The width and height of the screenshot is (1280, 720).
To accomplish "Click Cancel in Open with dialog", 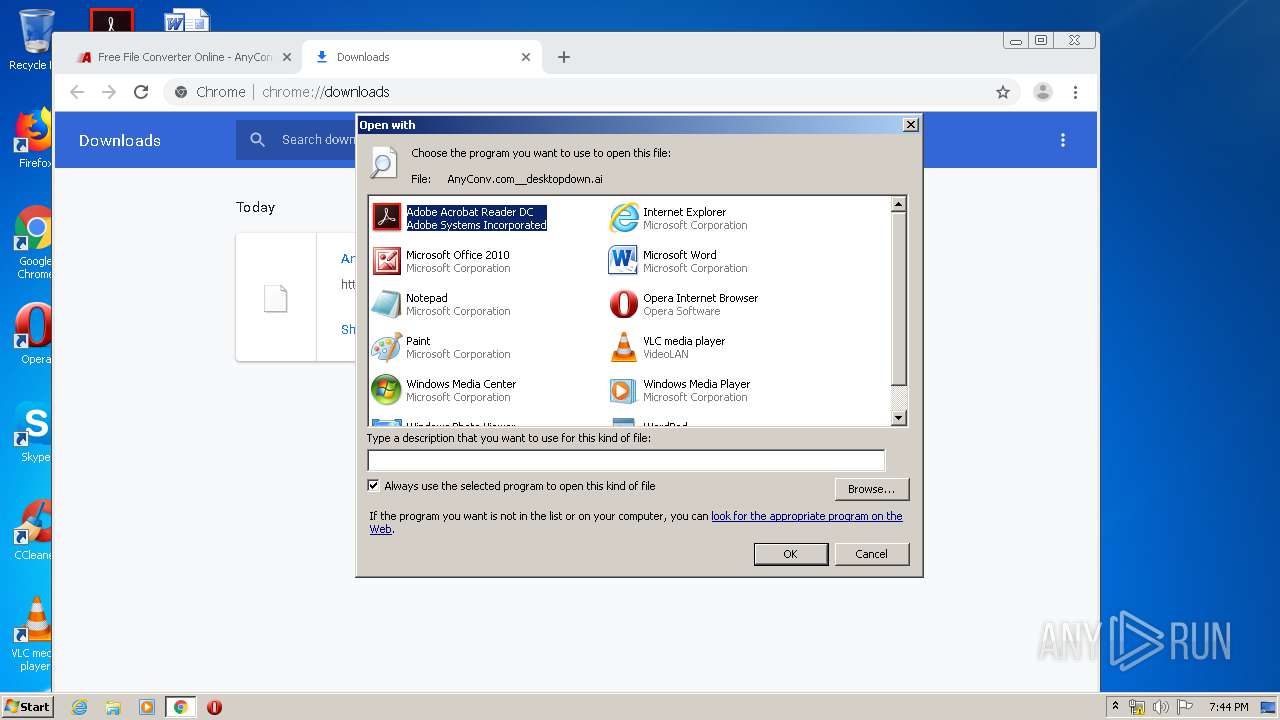I will [871, 554].
